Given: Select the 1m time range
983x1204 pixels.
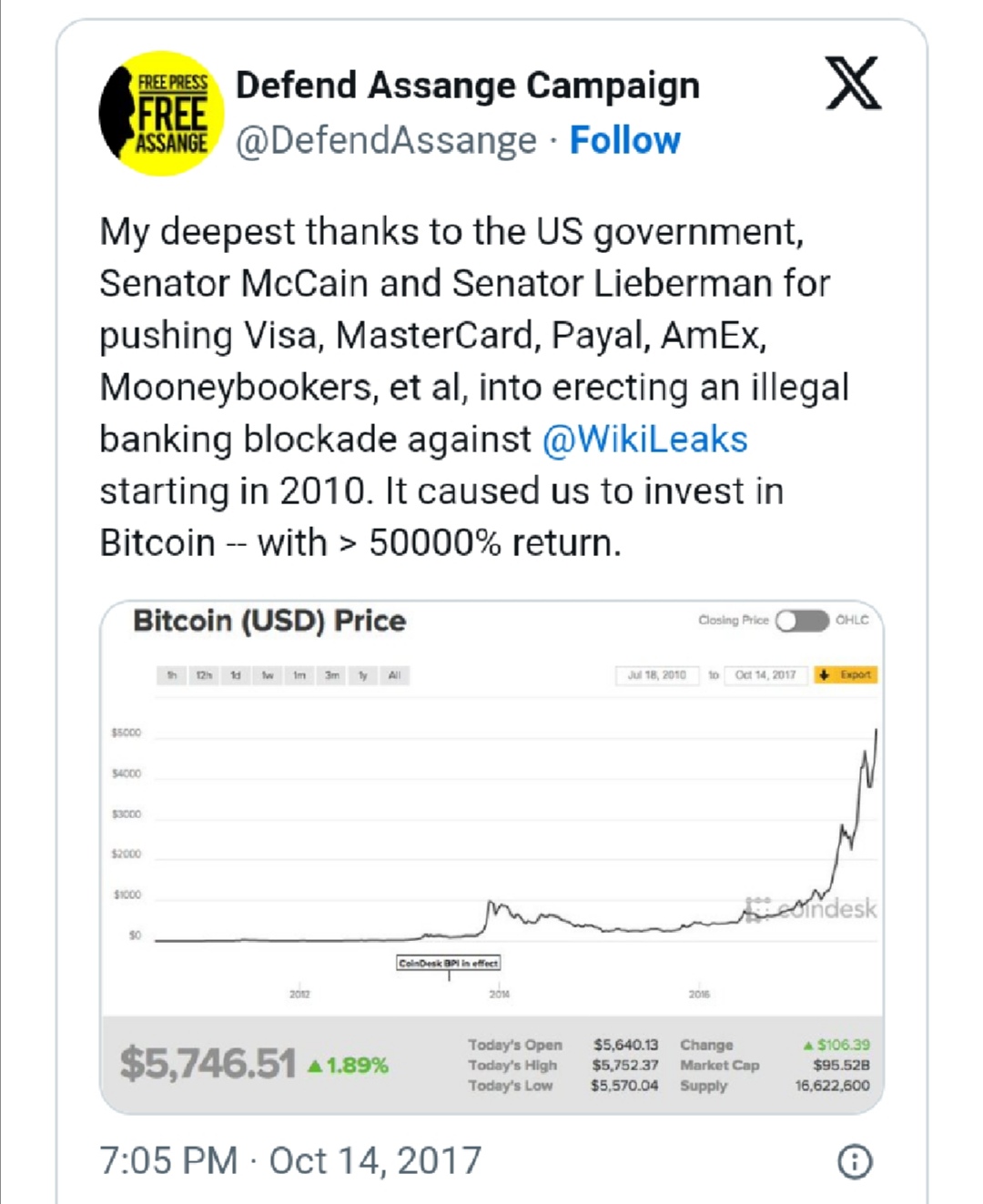Looking at the screenshot, I should pyautogui.click(x=299, y=675).
